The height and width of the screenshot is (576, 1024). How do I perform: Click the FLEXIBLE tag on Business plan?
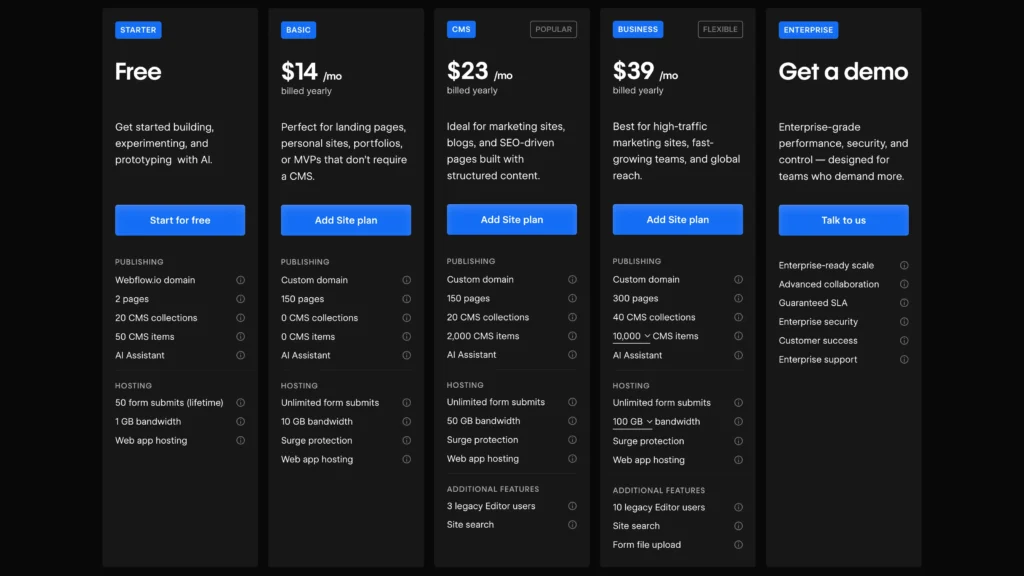(722, 29)
